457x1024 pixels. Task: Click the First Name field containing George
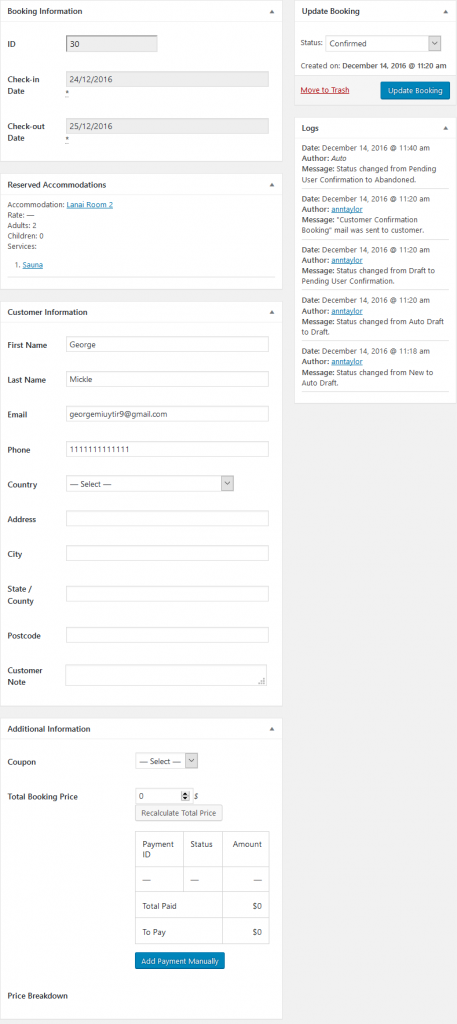(167, 344)
